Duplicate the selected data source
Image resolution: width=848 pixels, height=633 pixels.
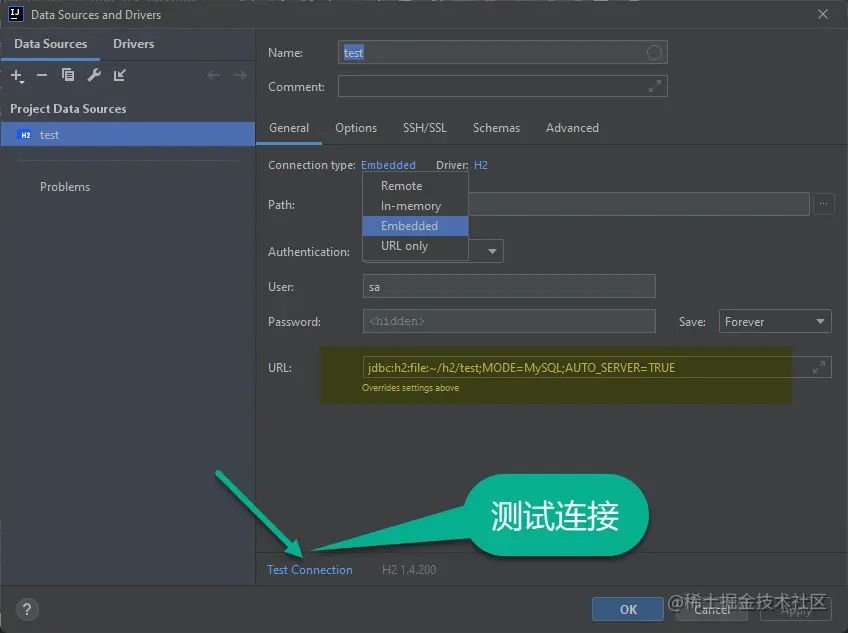68,75
